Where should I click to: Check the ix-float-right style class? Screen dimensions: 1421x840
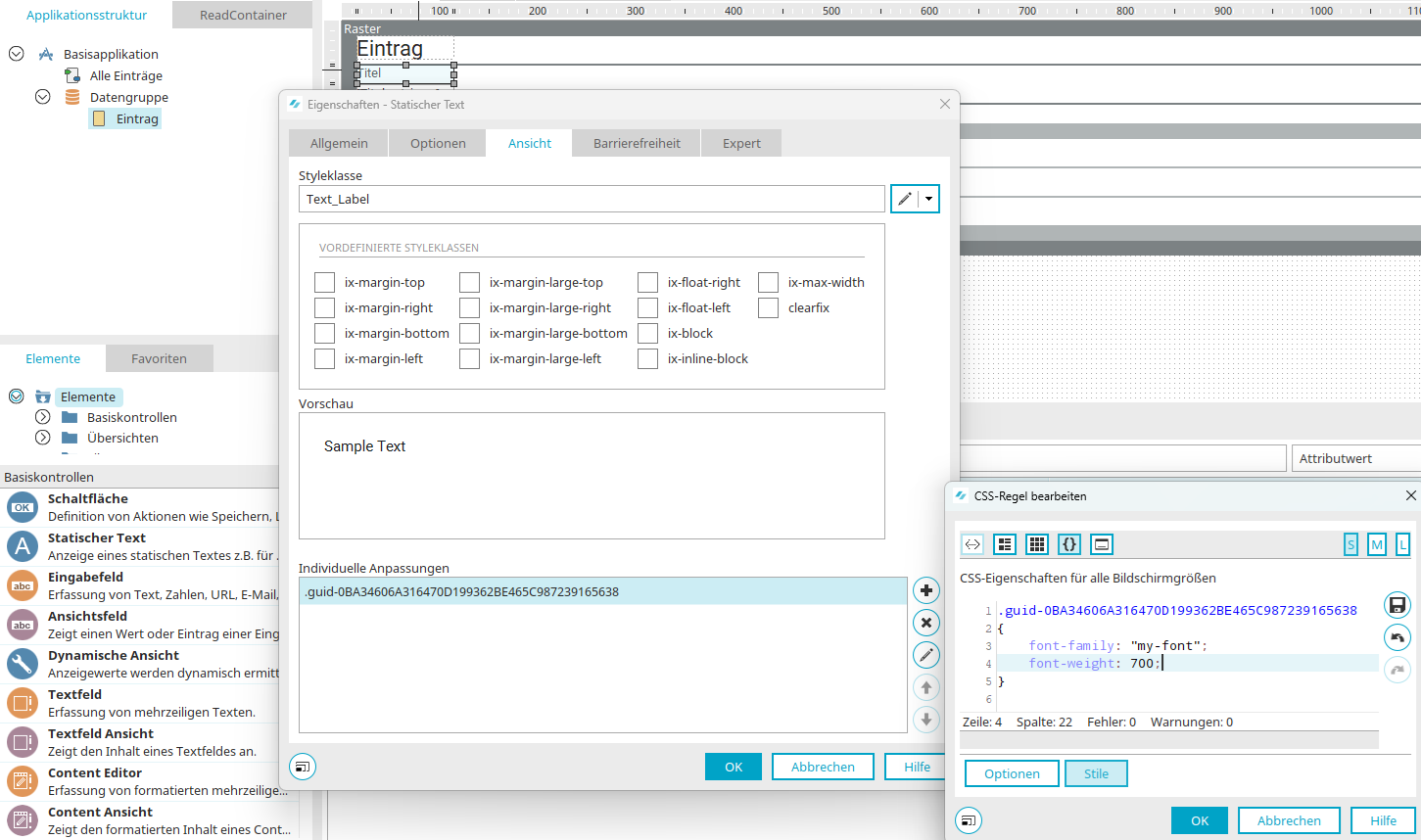(x=647, y=283)
